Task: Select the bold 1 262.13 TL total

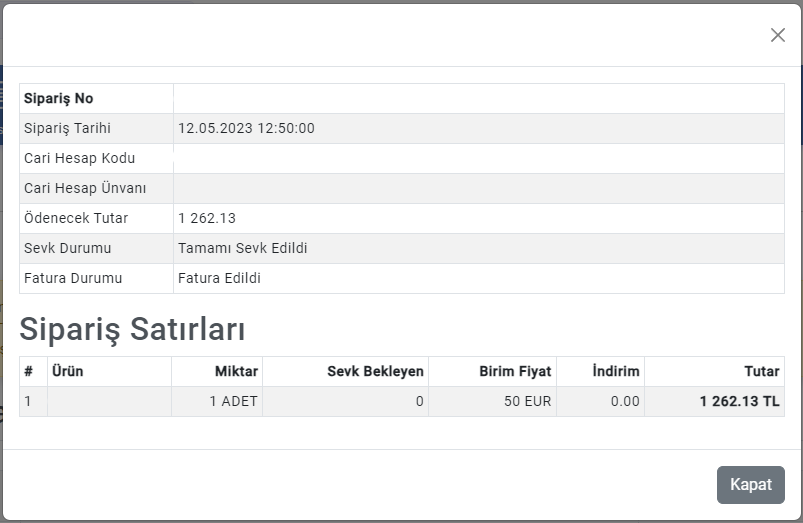Action: click(x=739, y=401)
